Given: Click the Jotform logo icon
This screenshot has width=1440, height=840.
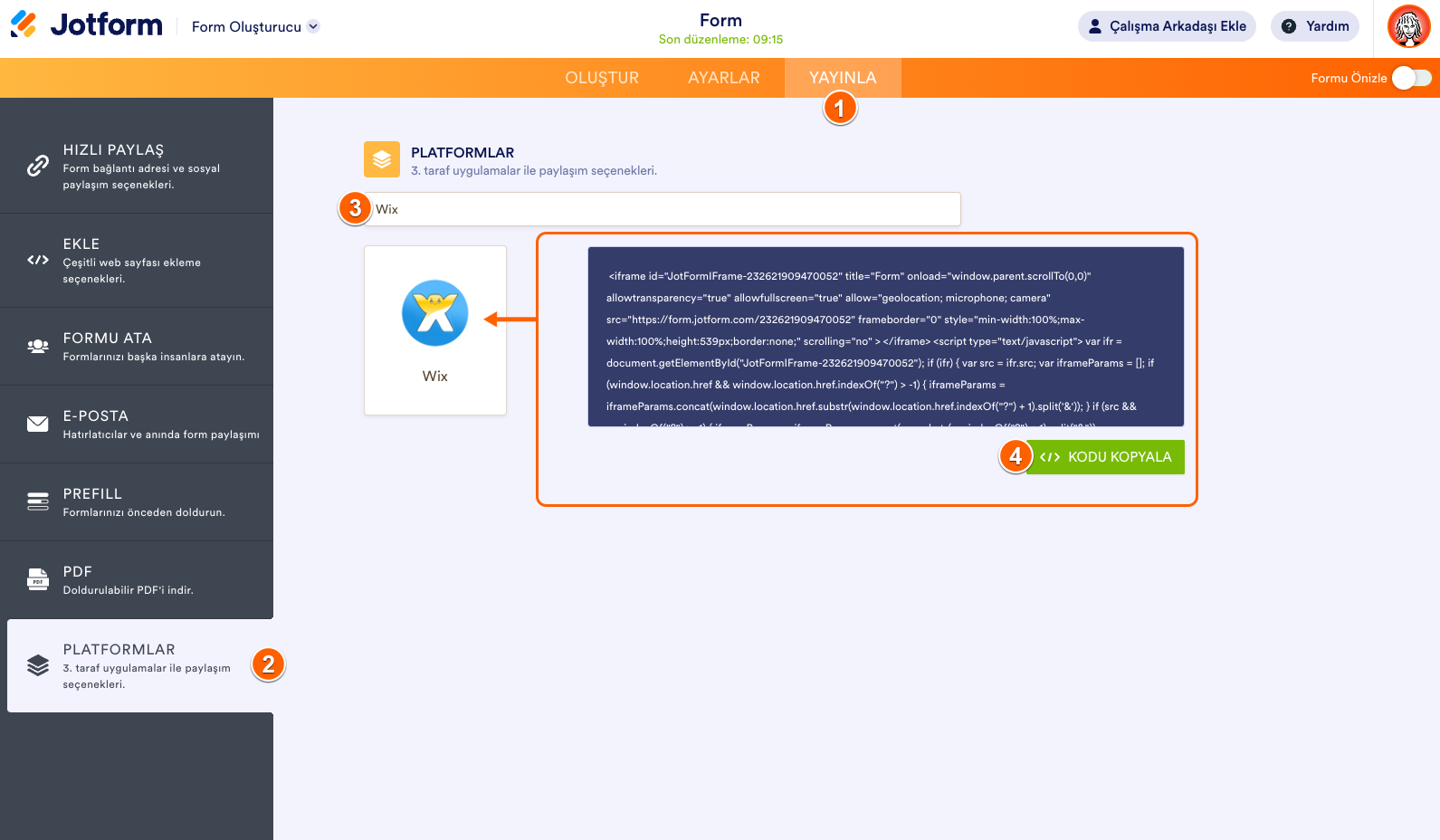Looking at the screenshot, I should click(24, 24).
